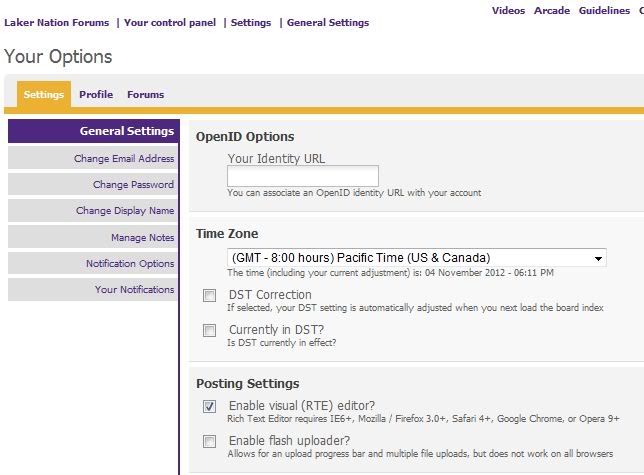Open Change Password

pos(93,184)
